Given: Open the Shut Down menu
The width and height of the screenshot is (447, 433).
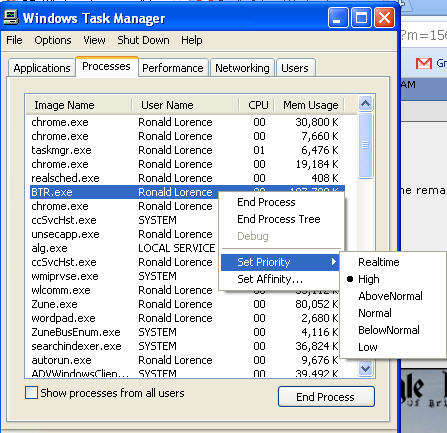Looking at the screenshot, I should pos(143,40).
